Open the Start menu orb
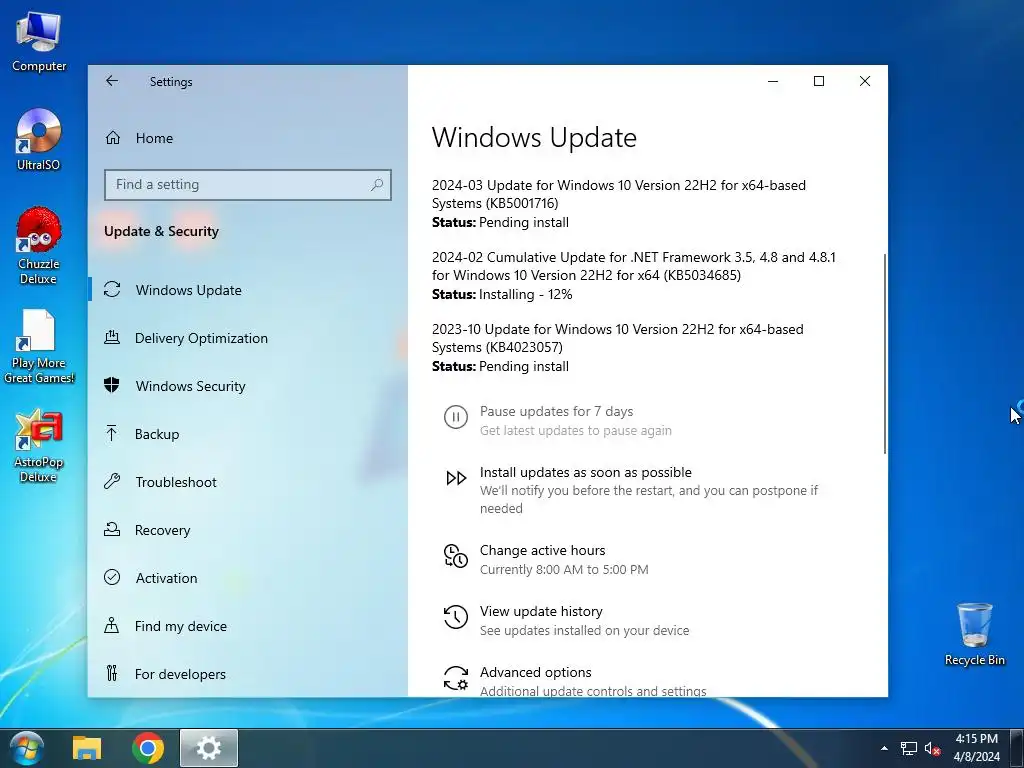Screen dimensions: 1024x768 pyautogui.click(x=27, y=748)
